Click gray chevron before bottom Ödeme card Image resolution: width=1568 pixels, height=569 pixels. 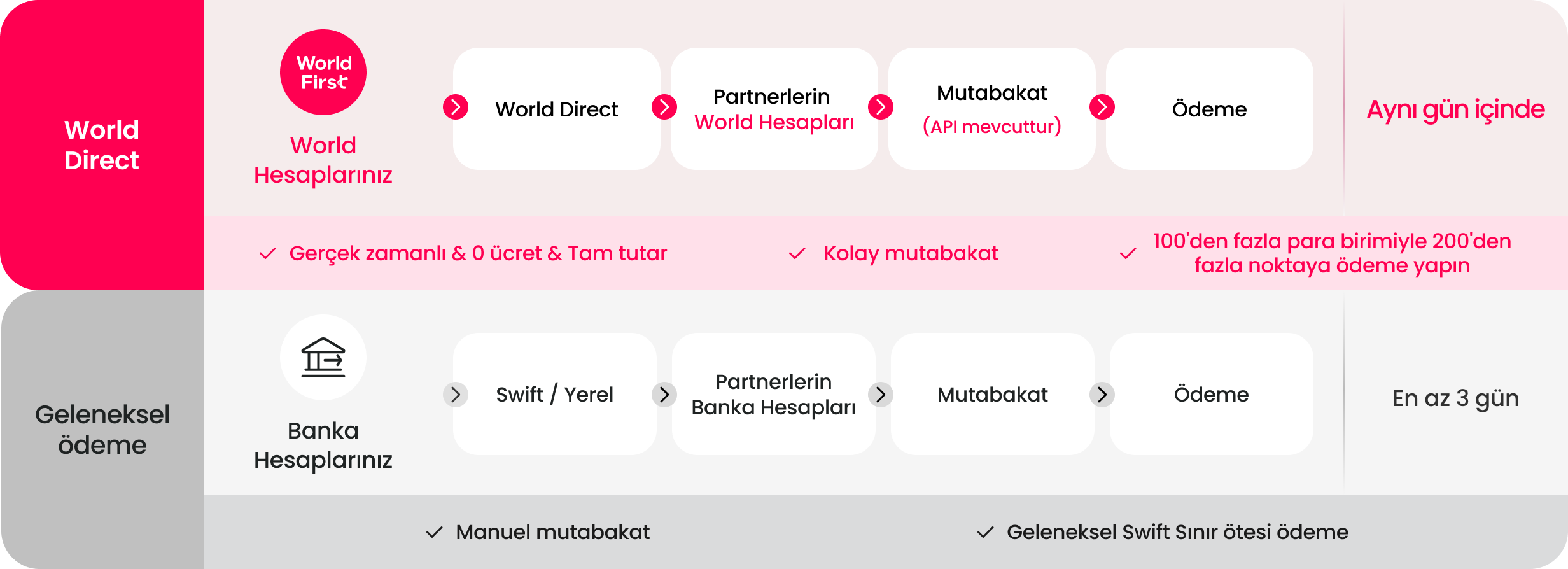[1102, 395]
